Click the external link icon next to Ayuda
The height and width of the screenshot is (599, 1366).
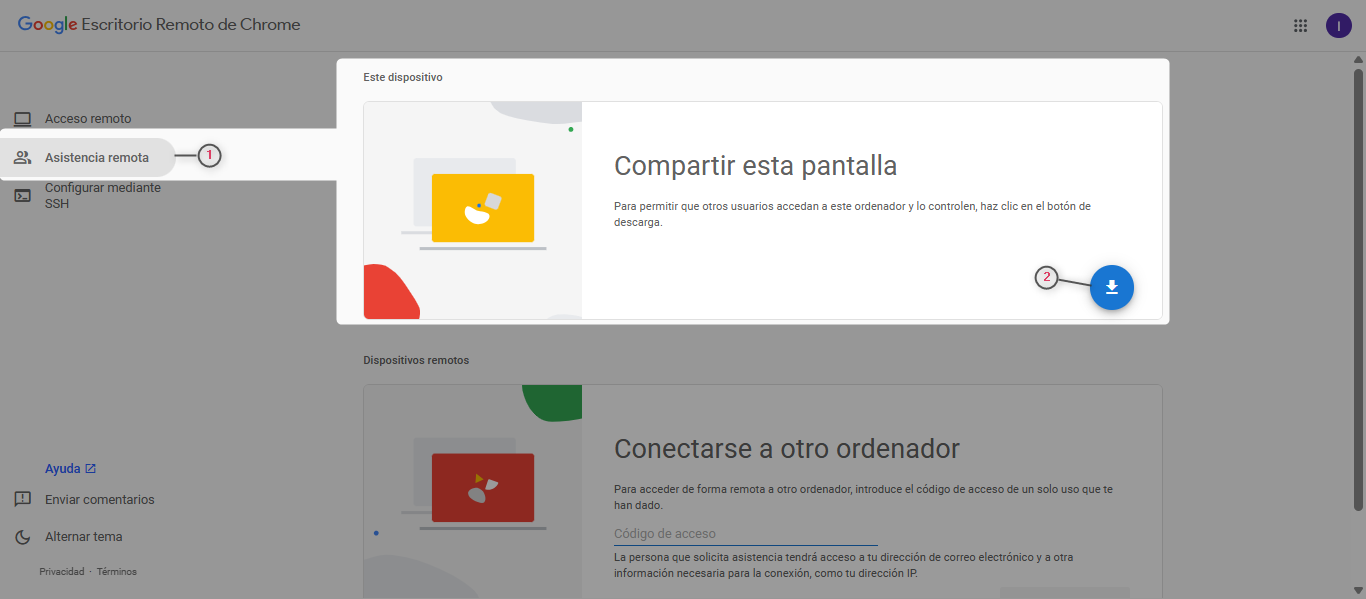pyautogui.click(x=91, y=468)
